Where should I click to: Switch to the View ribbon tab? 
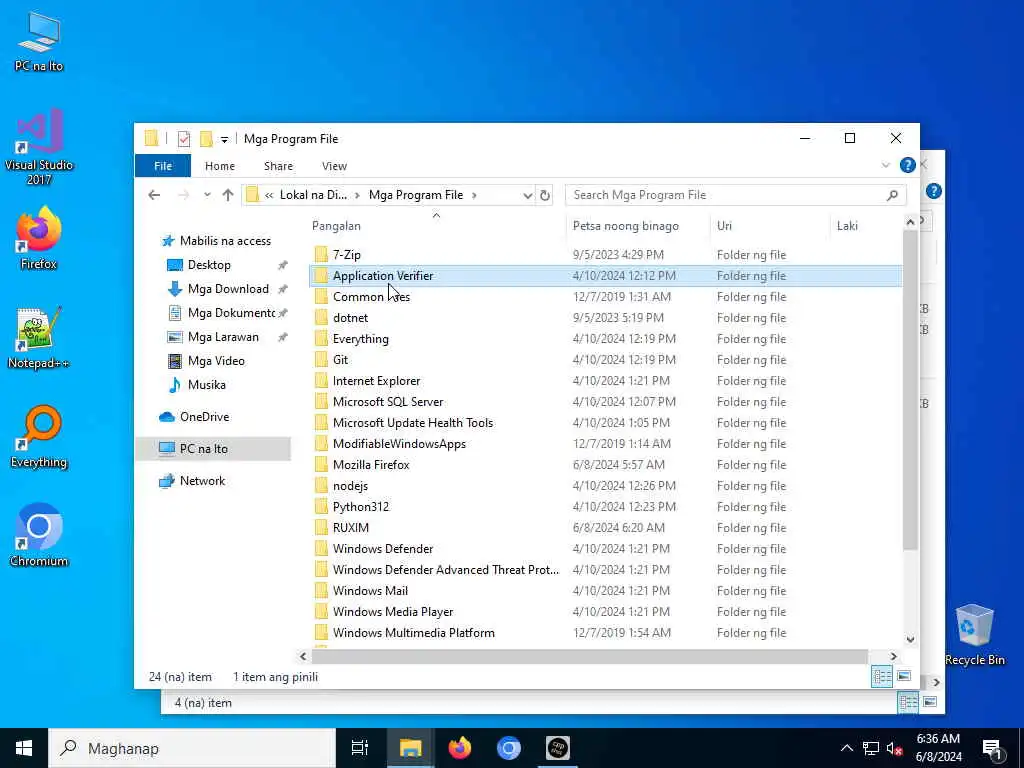point(334,166)
